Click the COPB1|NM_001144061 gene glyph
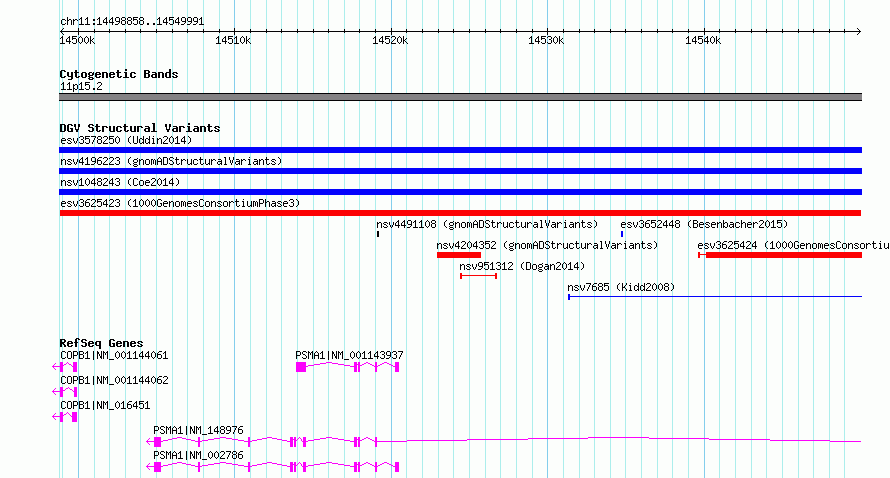This screenshot has height=478, width=890. [65, 367]
